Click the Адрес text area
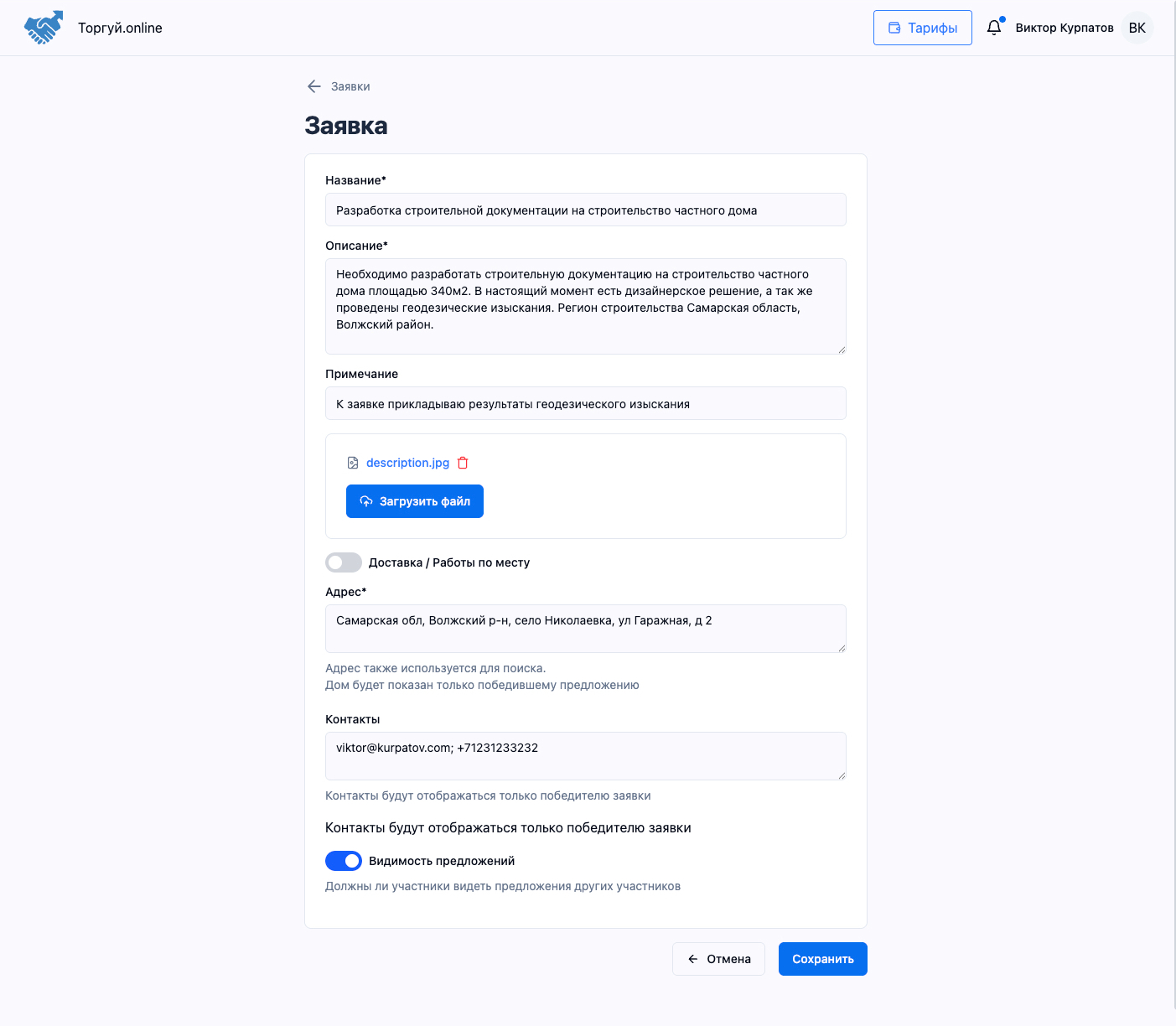 pos(585,628)
